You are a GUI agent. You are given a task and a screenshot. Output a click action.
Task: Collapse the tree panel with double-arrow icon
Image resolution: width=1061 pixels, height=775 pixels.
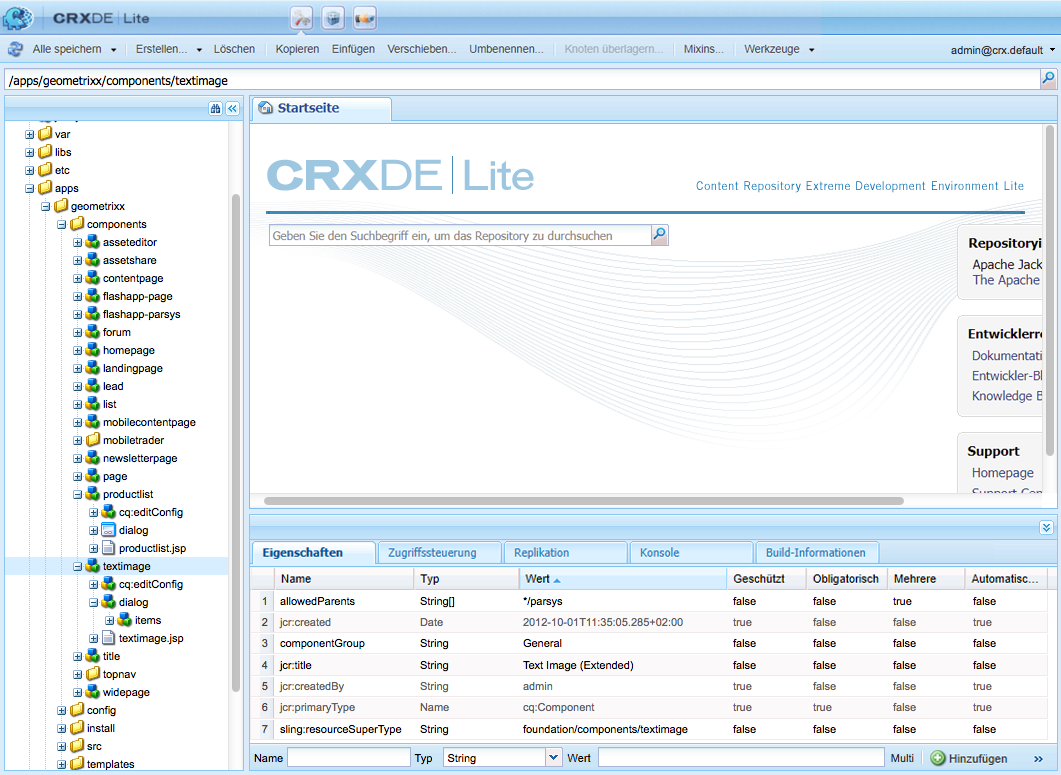(x=232, y=108)
